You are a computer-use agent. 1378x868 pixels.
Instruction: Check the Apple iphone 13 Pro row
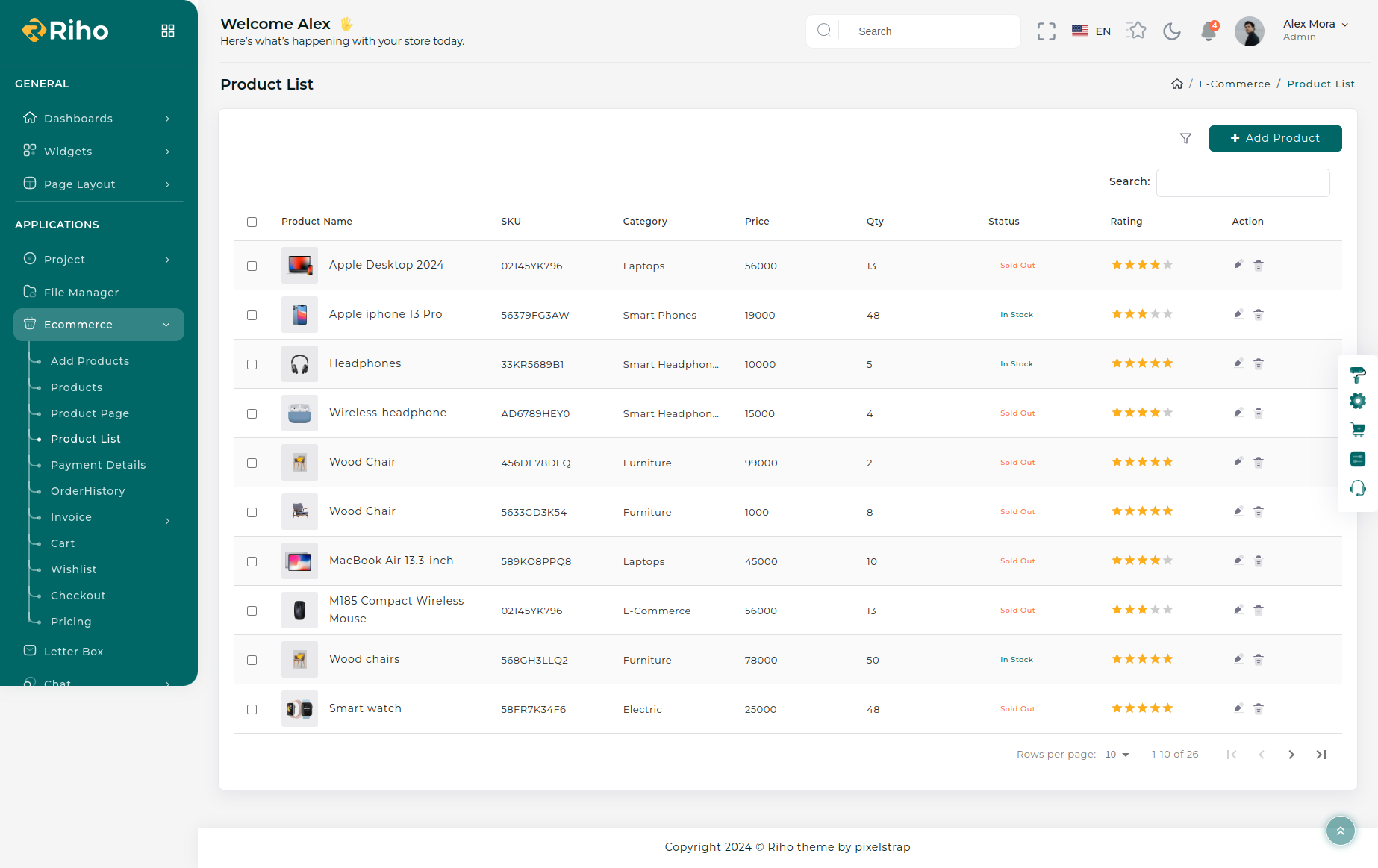(252, 316)
